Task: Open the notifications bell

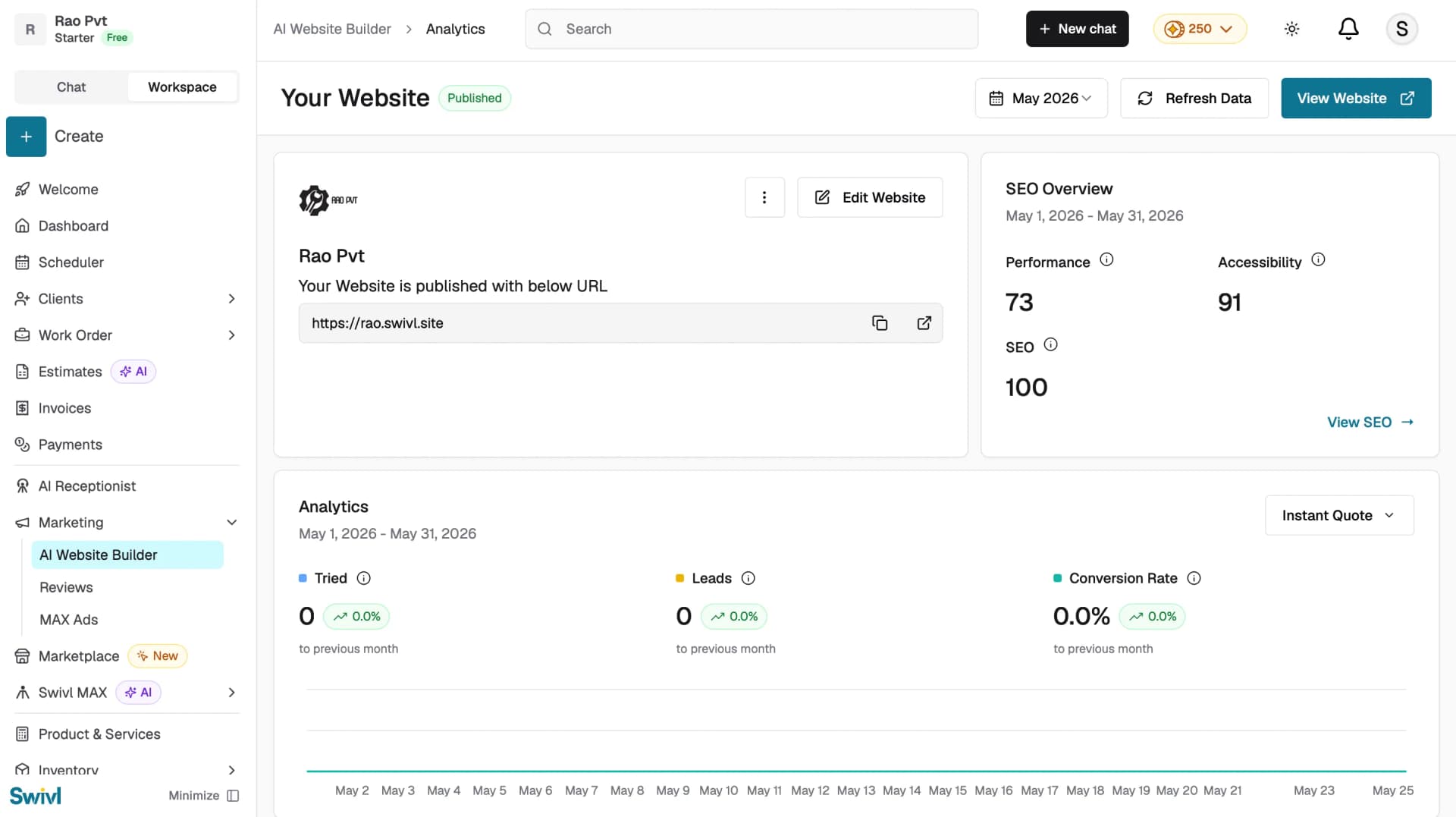Action: pyautogui.click(x=1348, y=29)
